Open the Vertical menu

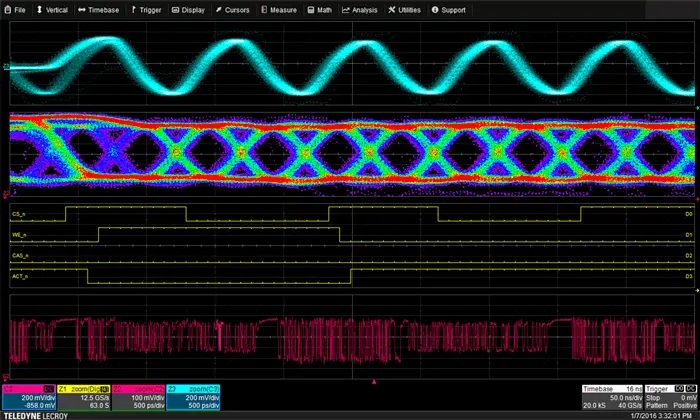pyautogui.click(x=54, y=10)
